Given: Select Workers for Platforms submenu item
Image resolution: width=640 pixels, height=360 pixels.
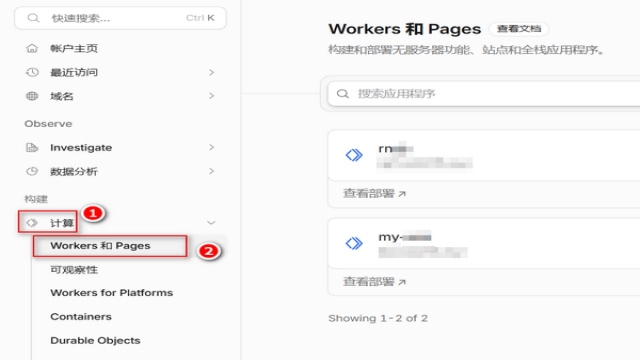Looking at the screenshot, I should click(x=111, y=293).
